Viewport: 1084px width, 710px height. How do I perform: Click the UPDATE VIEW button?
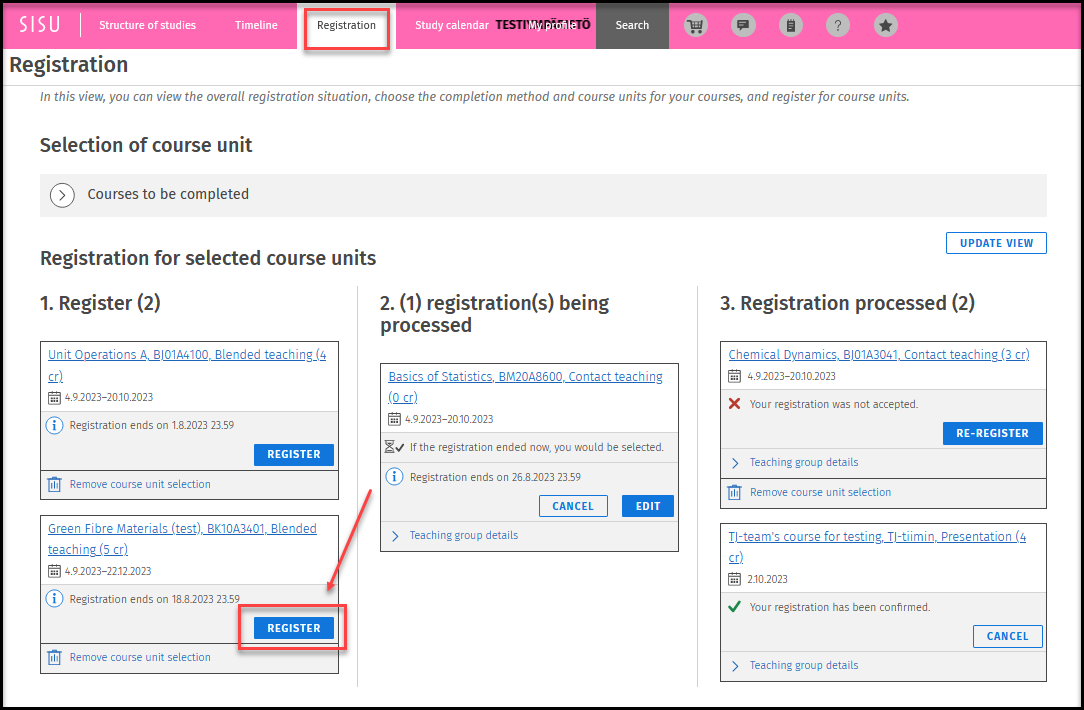(x=995, y=243)
